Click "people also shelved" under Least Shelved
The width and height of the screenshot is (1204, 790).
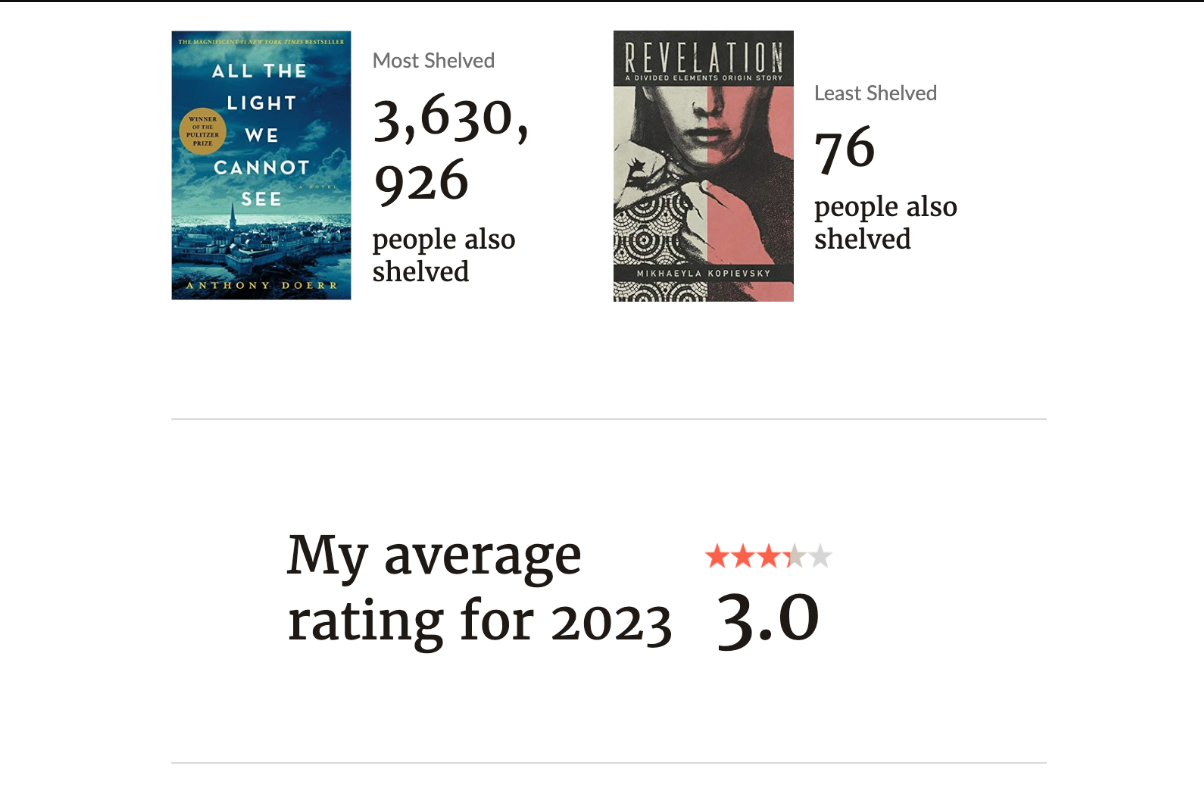coord(885,223)
